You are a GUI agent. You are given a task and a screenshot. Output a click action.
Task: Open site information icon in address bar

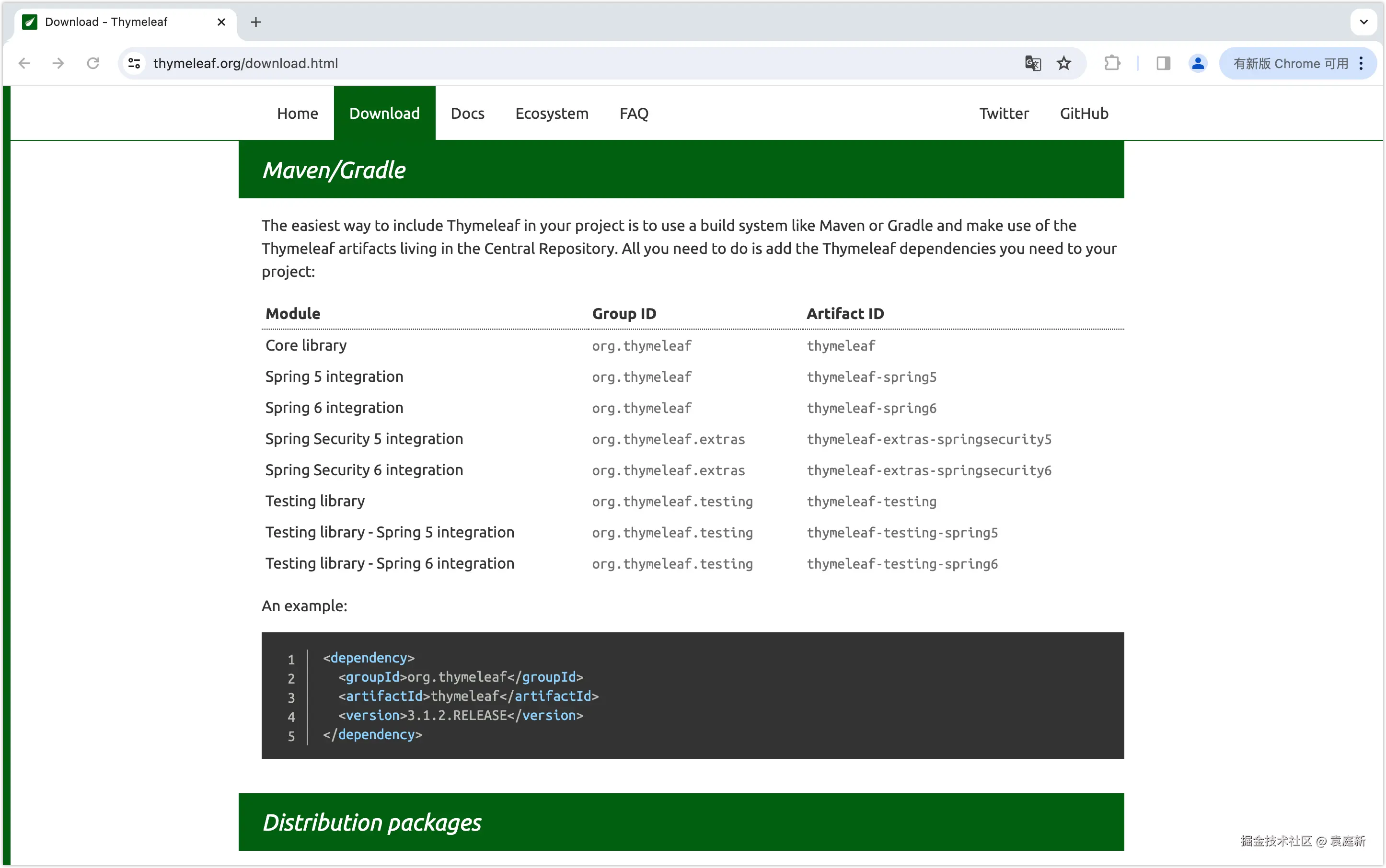click(x=134, y=63)
